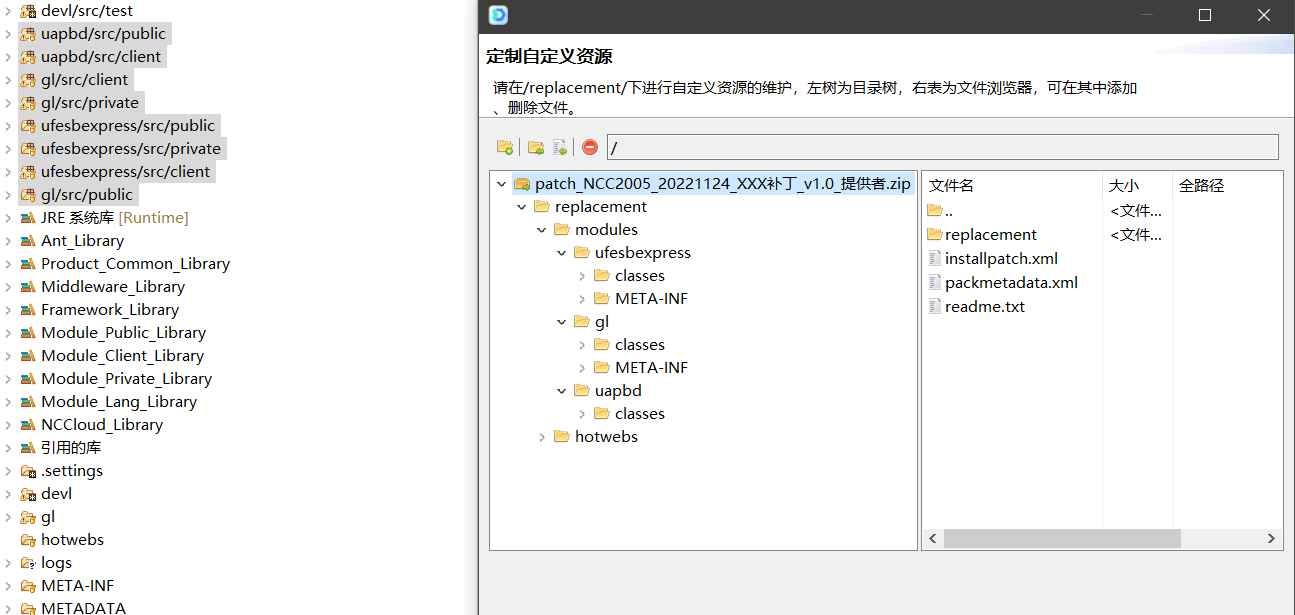1295x615 pixels.
Task: Expand Middleware_Library in project tree
Action: click(8, 287)
